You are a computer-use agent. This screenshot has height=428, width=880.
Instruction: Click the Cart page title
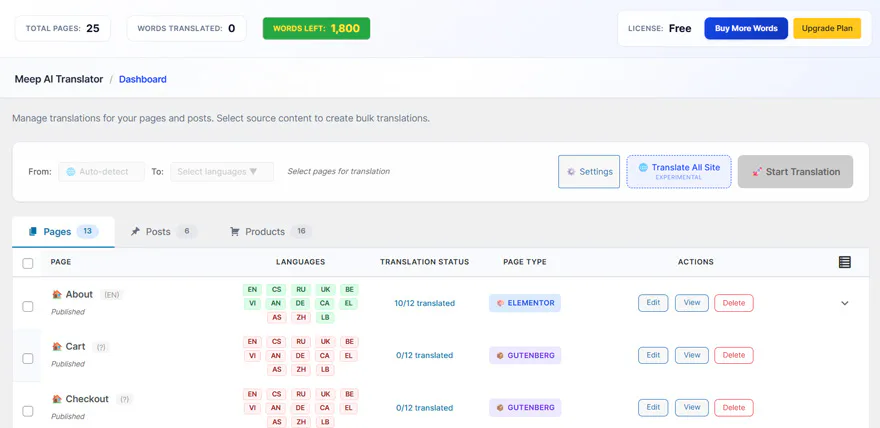pyautogui.click(x=75, y=347)
